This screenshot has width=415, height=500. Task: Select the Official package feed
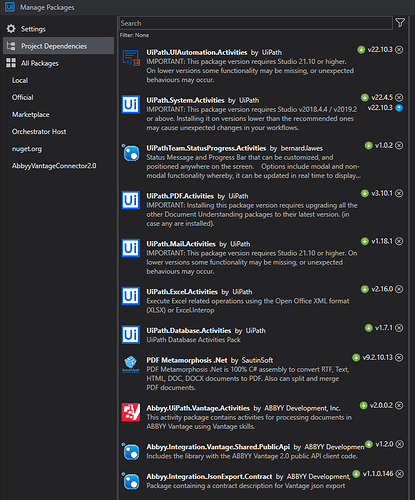pyautogui.click(x=23, y=97)
